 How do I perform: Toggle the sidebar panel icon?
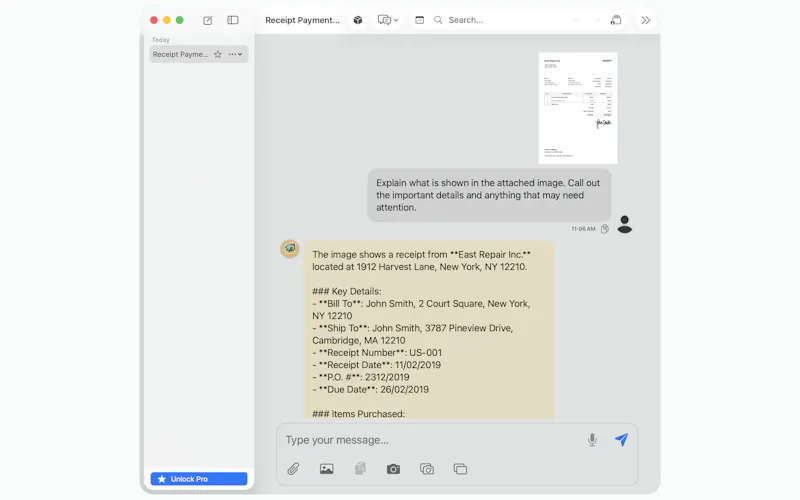pos(233,20)
